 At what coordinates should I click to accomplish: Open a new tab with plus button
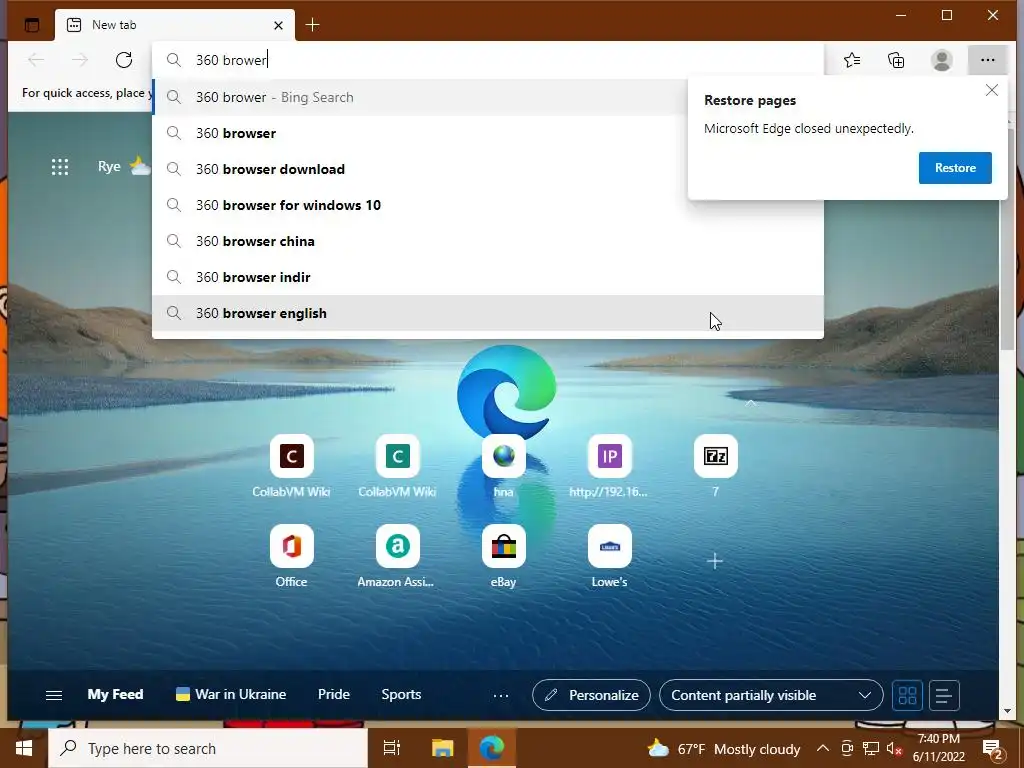(x=312, y=25)
